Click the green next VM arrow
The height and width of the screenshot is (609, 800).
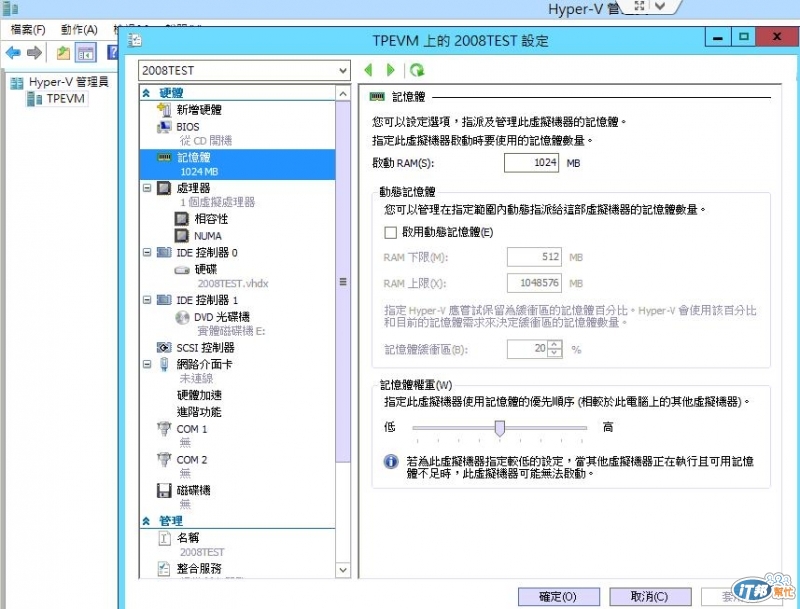[391, 70]
